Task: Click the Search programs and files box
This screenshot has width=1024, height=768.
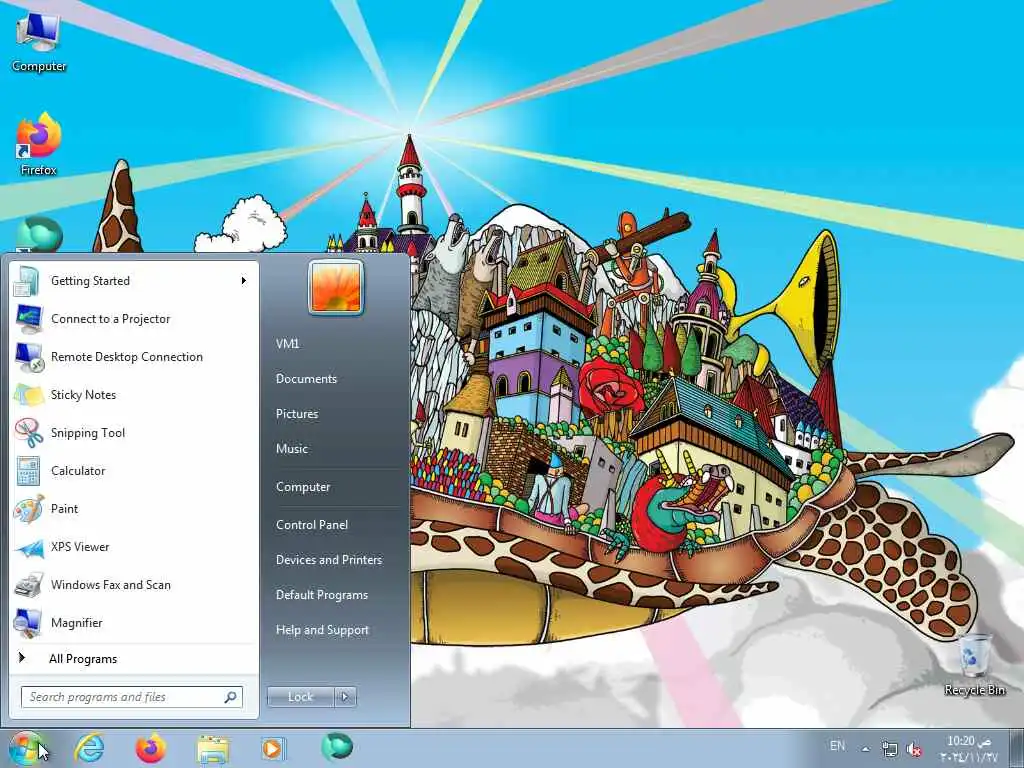Action: click(x=131, y=697)
